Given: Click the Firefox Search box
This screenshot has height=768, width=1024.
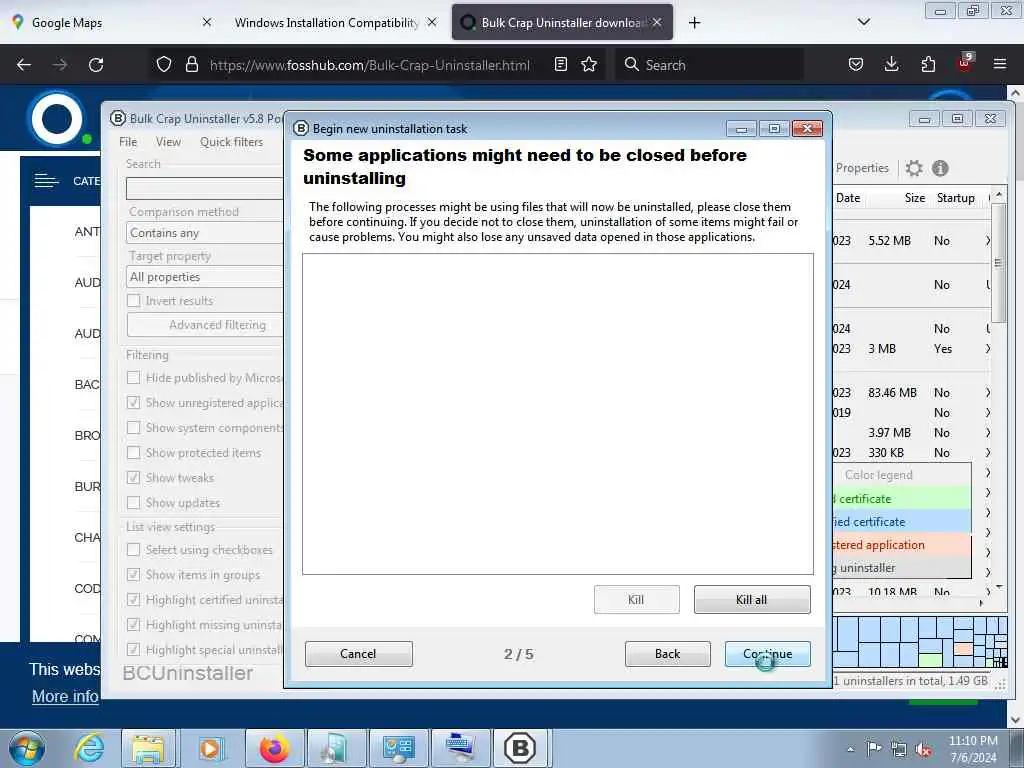Looking at the screenshot, I should [709, 65].
